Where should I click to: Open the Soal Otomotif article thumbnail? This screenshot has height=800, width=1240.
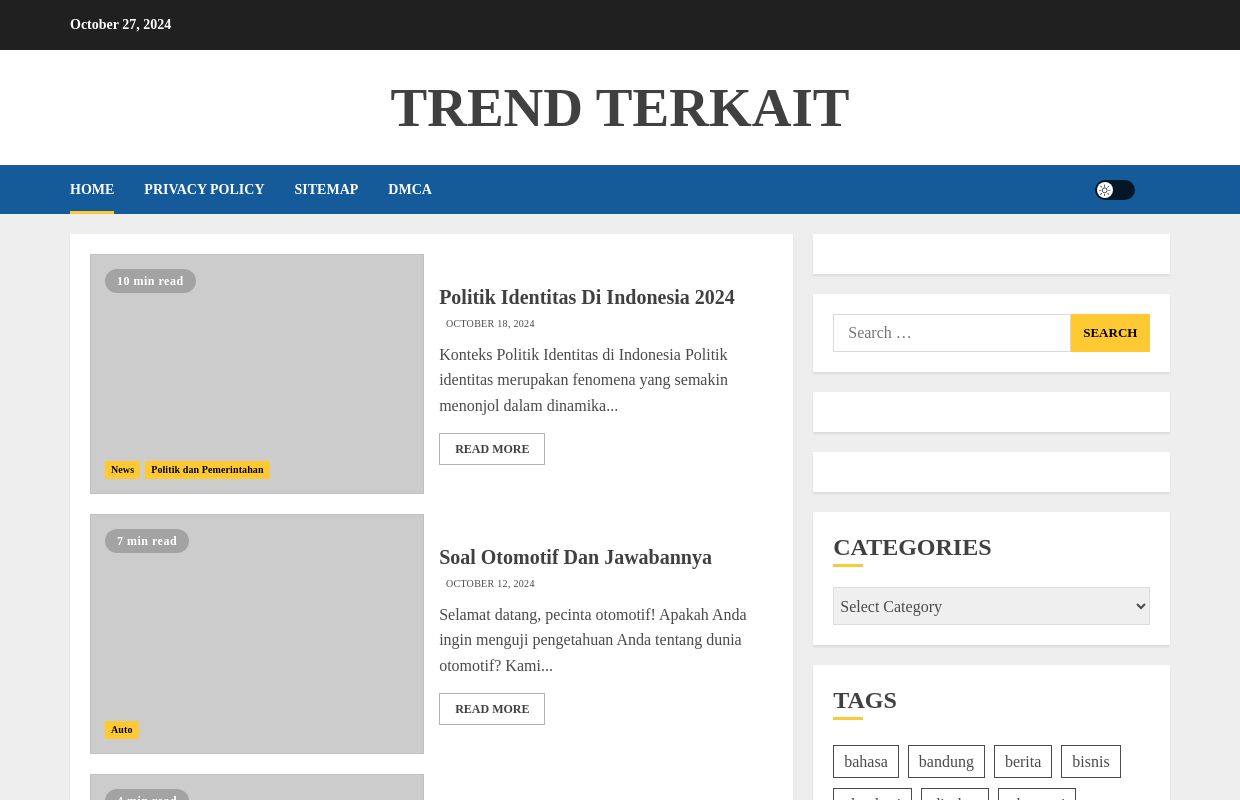[x=257, y=634]
